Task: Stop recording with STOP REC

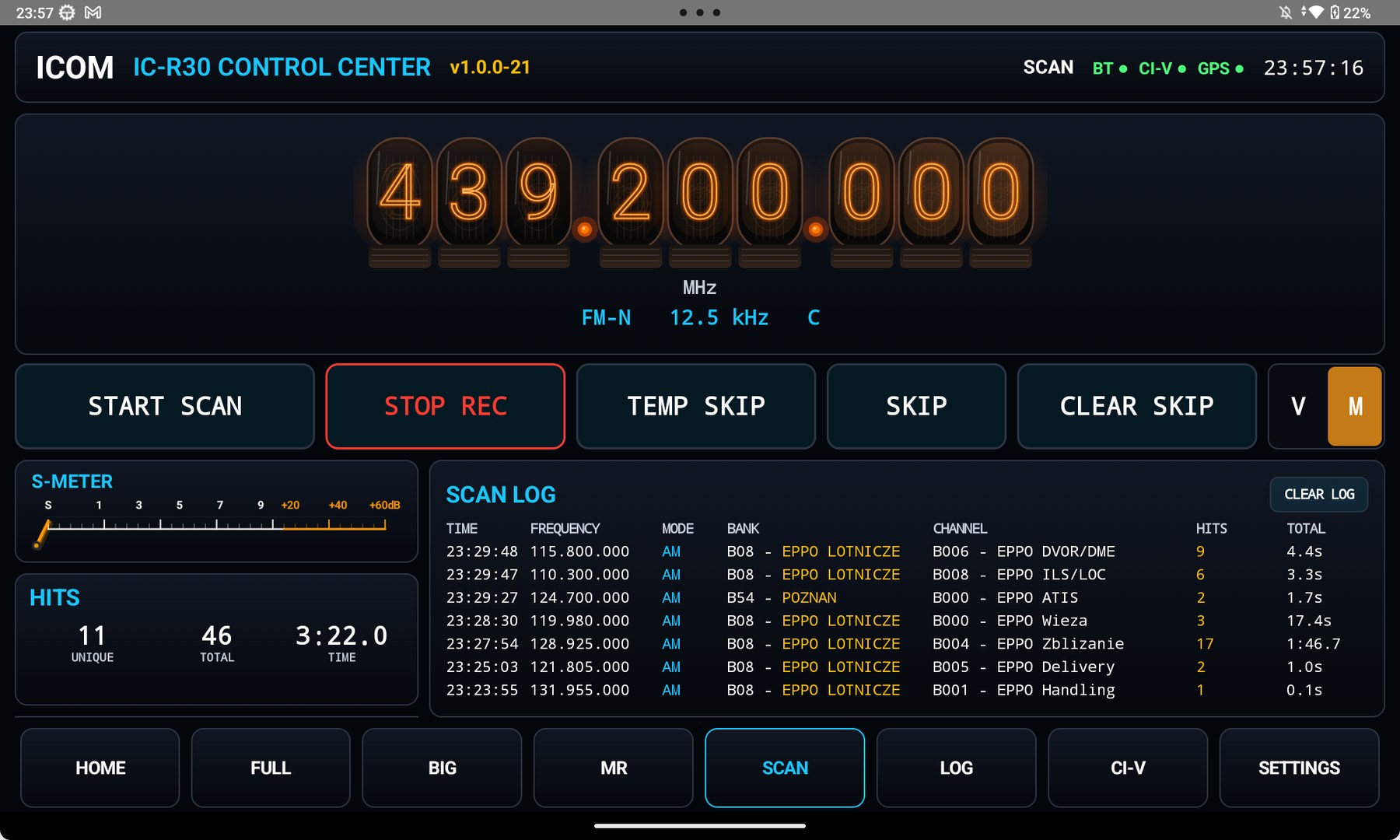Action: pyautogui.click(x=446, y=406)
